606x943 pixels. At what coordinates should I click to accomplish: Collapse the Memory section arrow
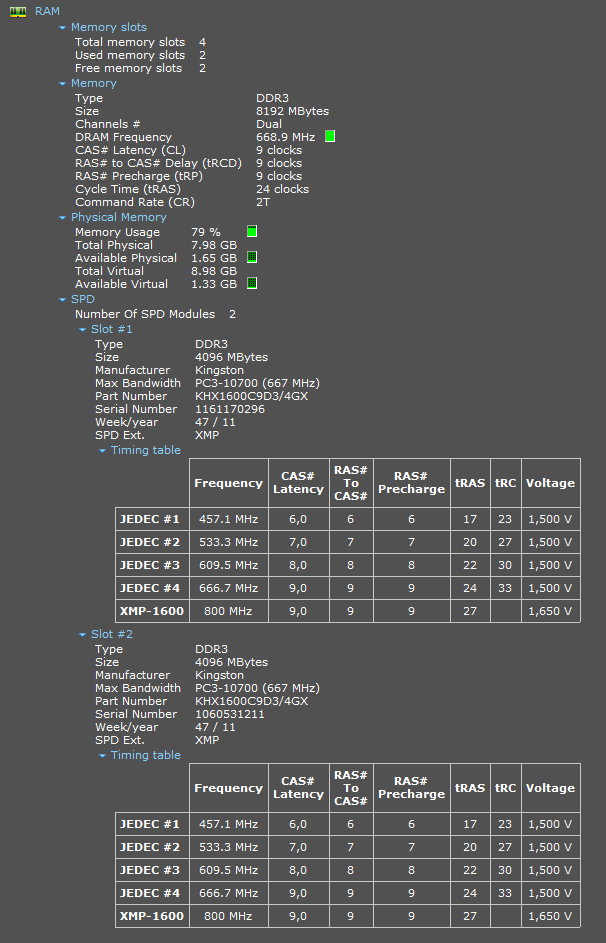coord(62,84)
